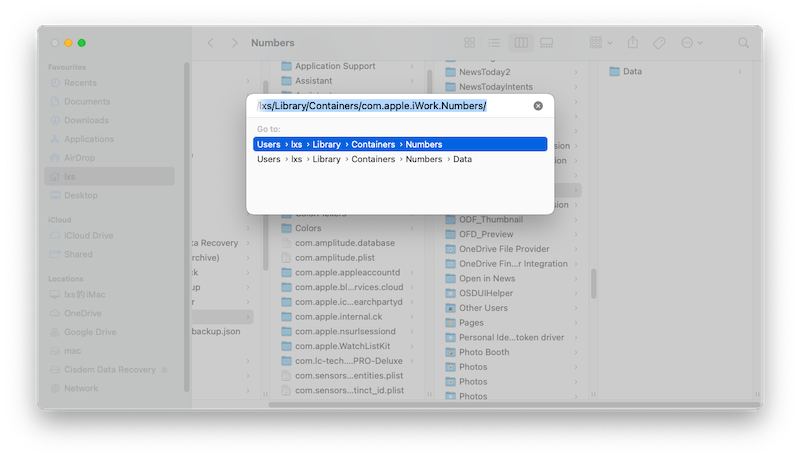Select lxs的iMac under Locations
This screenshot has height=459, width=800.
109,294
